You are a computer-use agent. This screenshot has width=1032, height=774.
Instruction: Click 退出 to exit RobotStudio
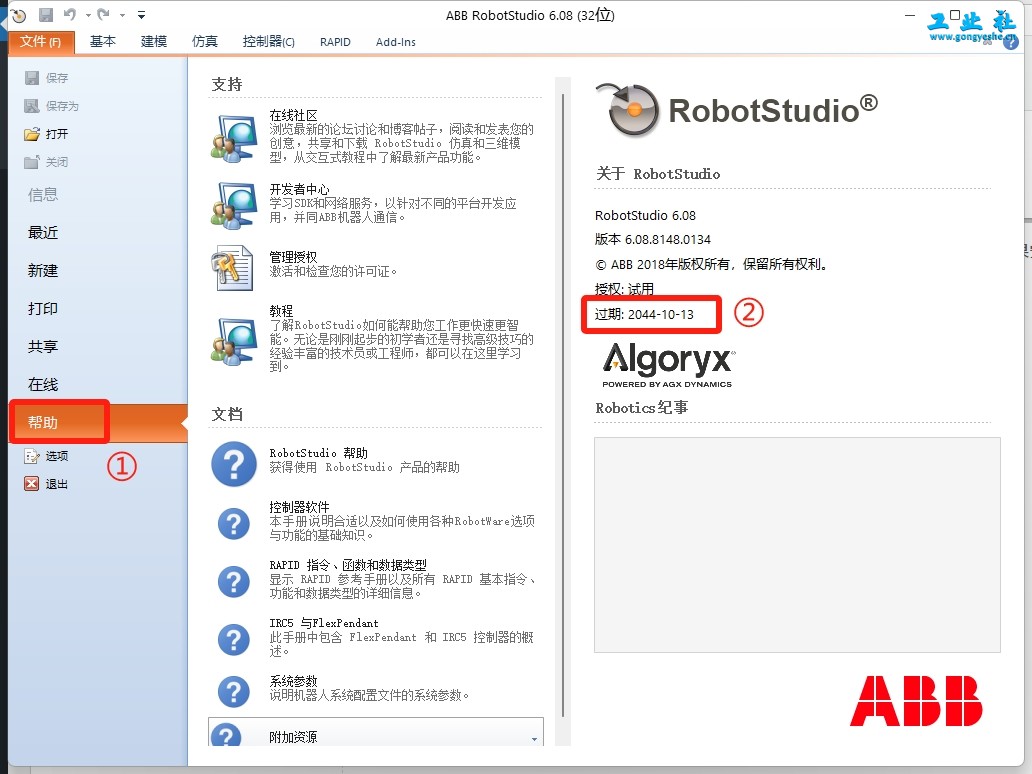46,484
